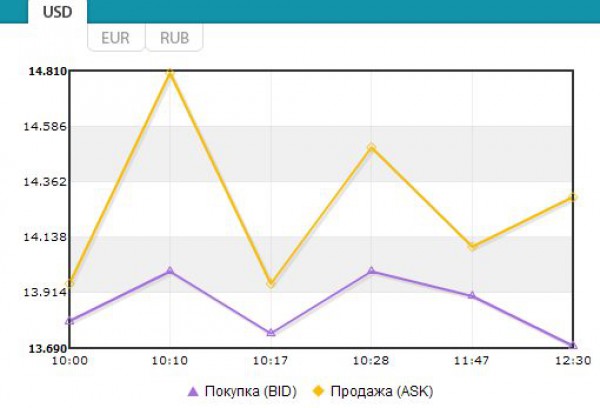The height and width of the screenshot is (408, 600).
Task: Click the BID triangle marker at 12:30
Action: (x=573, y=345)
